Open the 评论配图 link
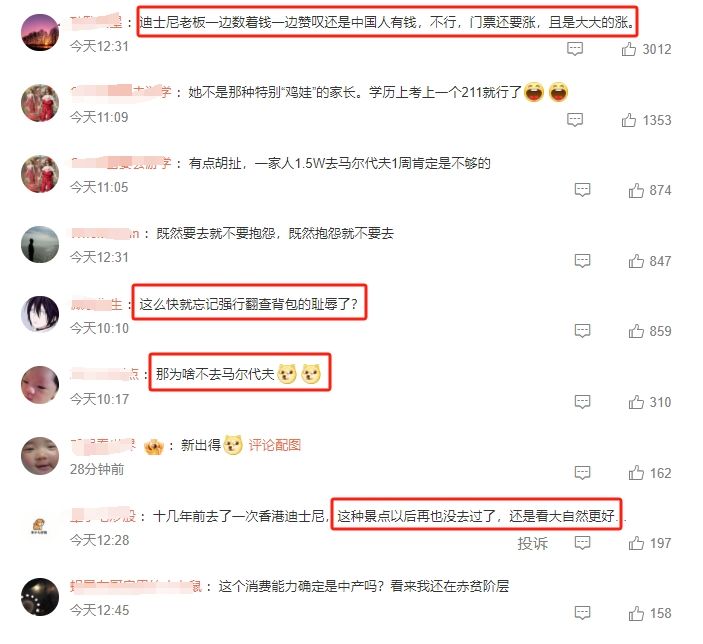Viewport: 703px width, 644px height. [x=274, y=445]
